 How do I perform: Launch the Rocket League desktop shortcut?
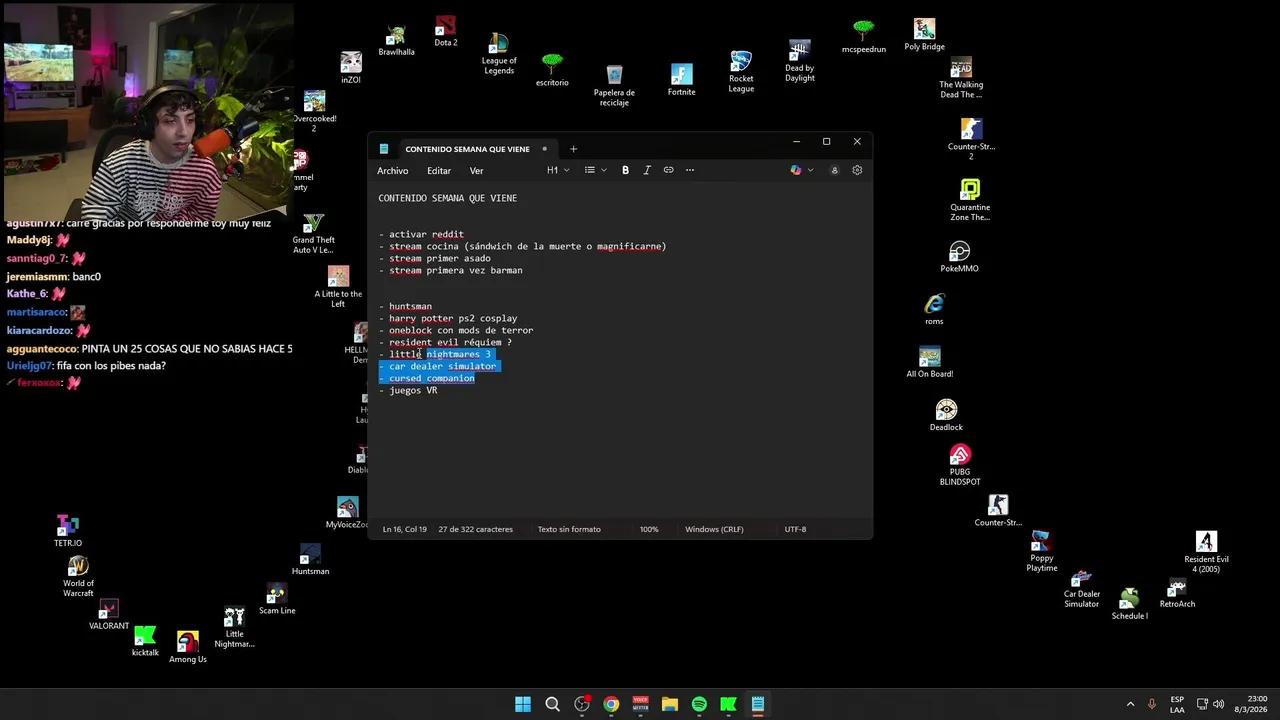741,70
